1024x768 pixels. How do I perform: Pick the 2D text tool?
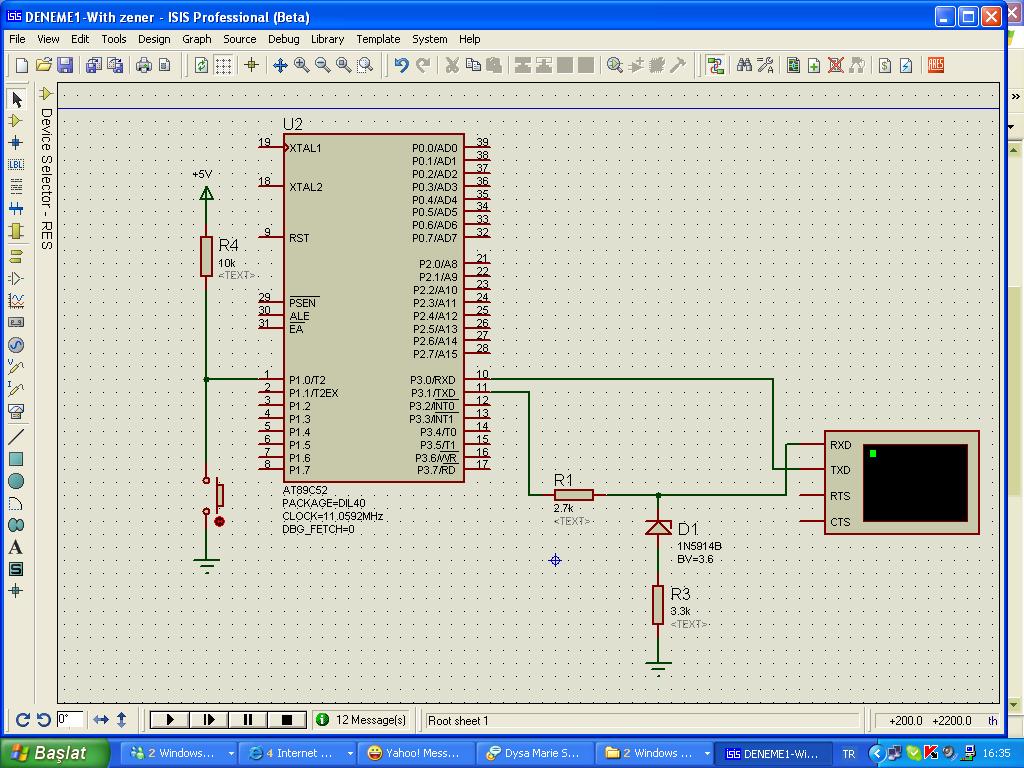coord(16,547)
